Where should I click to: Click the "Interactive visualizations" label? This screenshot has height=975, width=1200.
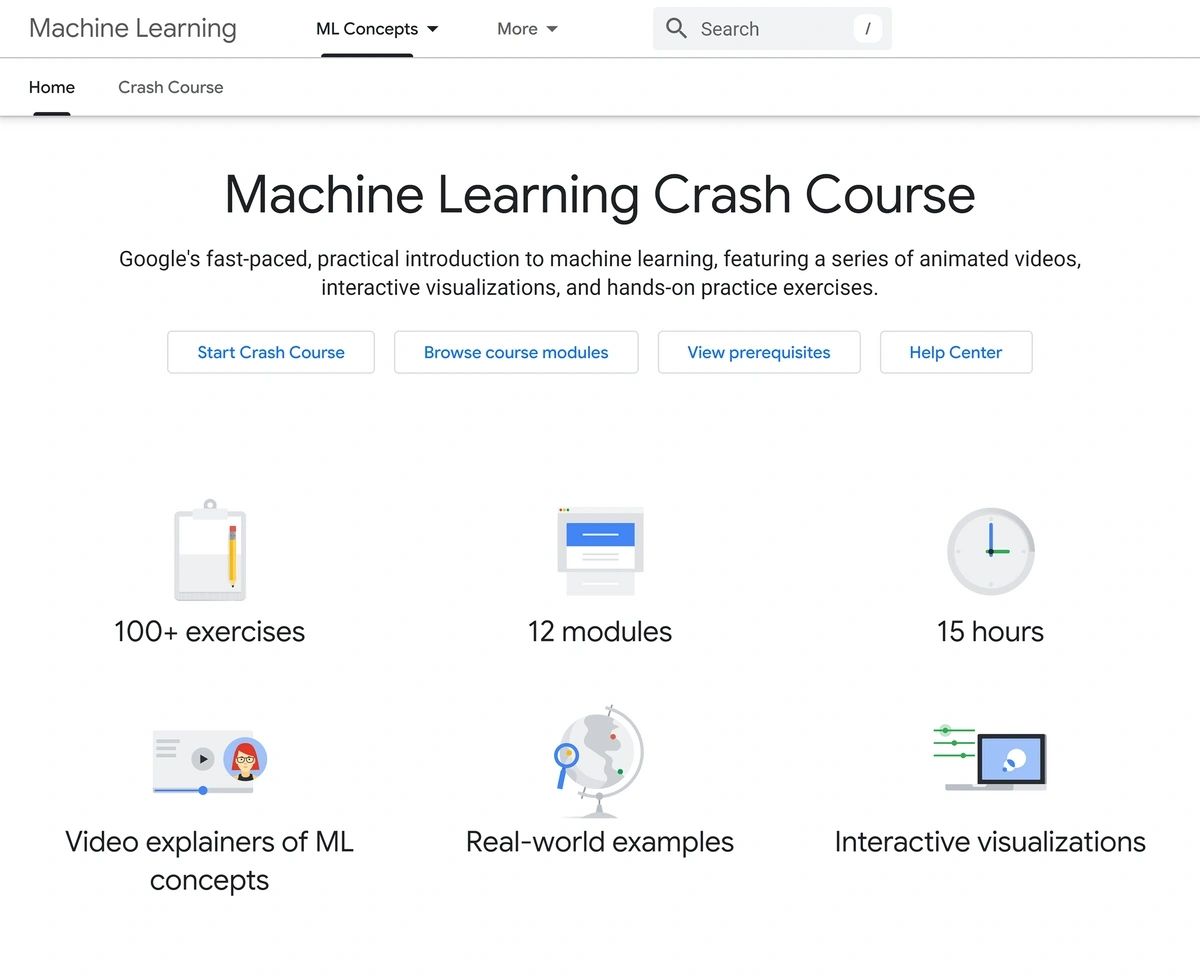point(991,842)
